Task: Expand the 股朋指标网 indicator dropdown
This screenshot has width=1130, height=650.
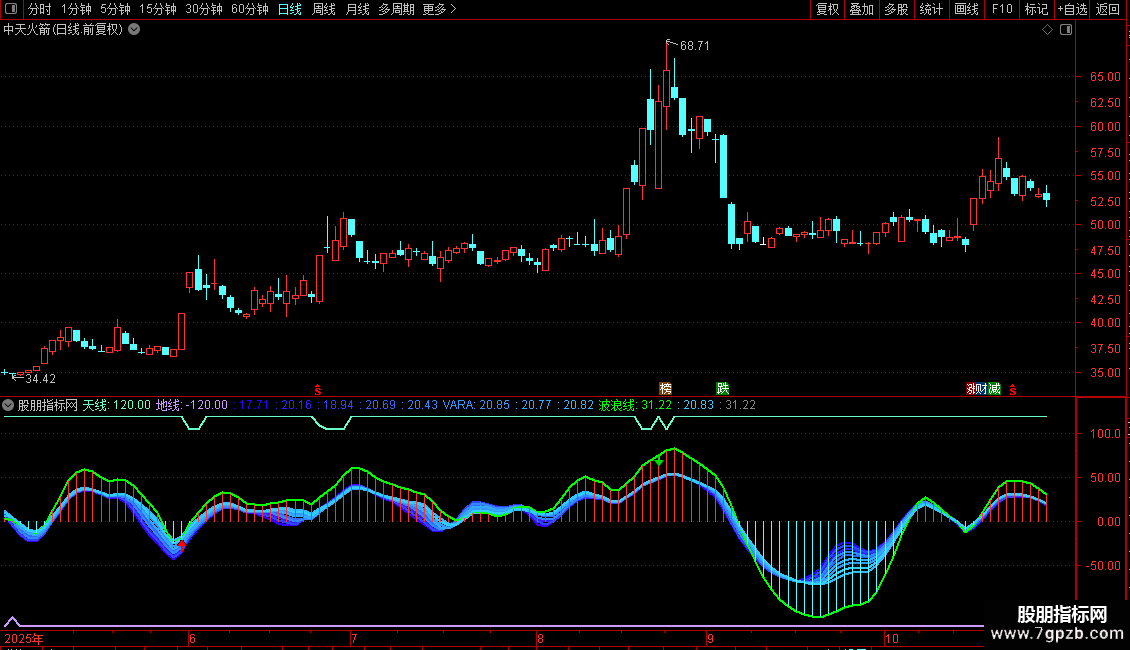Action: coord(9,405)
